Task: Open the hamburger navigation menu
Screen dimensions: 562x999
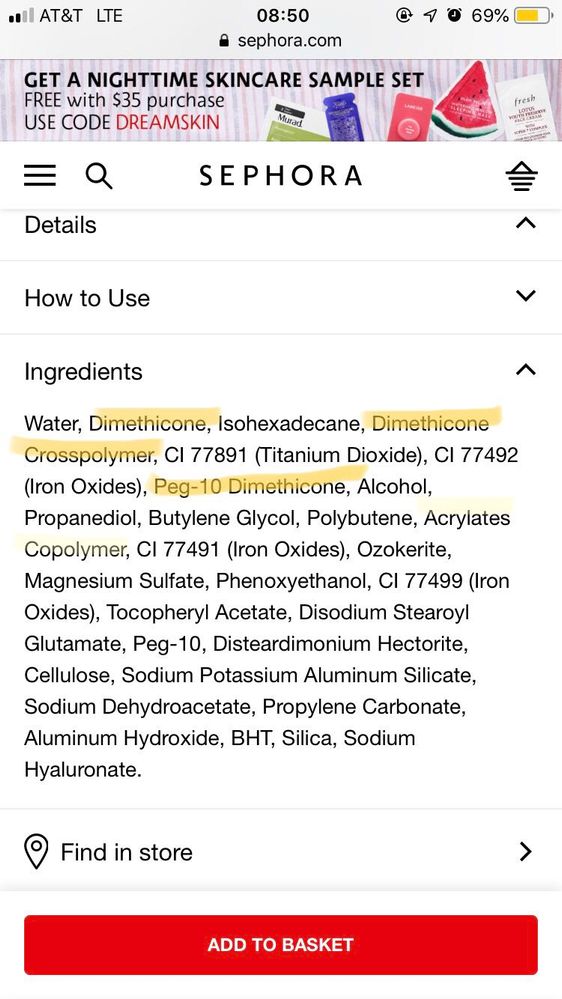Action: 40,175
